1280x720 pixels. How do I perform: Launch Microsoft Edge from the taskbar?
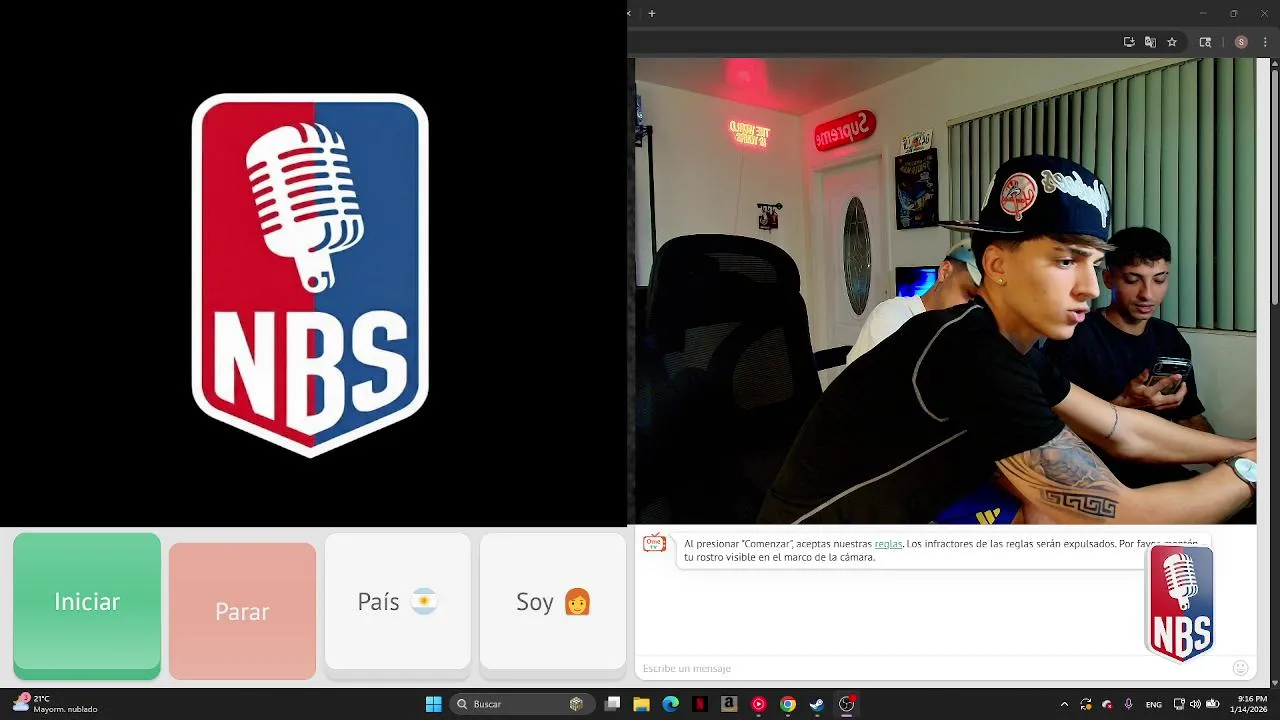pos(670,704)
